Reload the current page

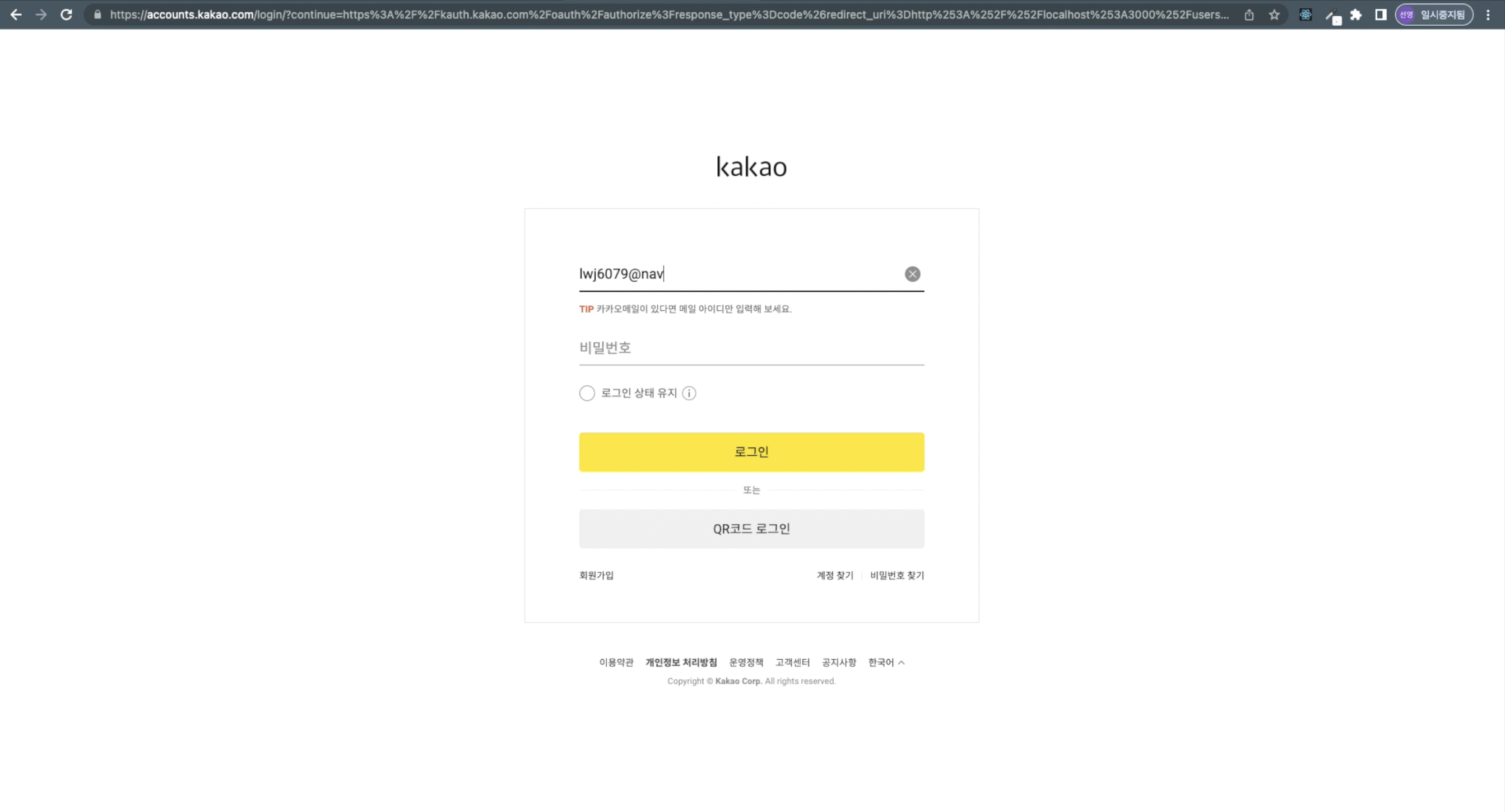pyautogui.click(x=66, y=15)
